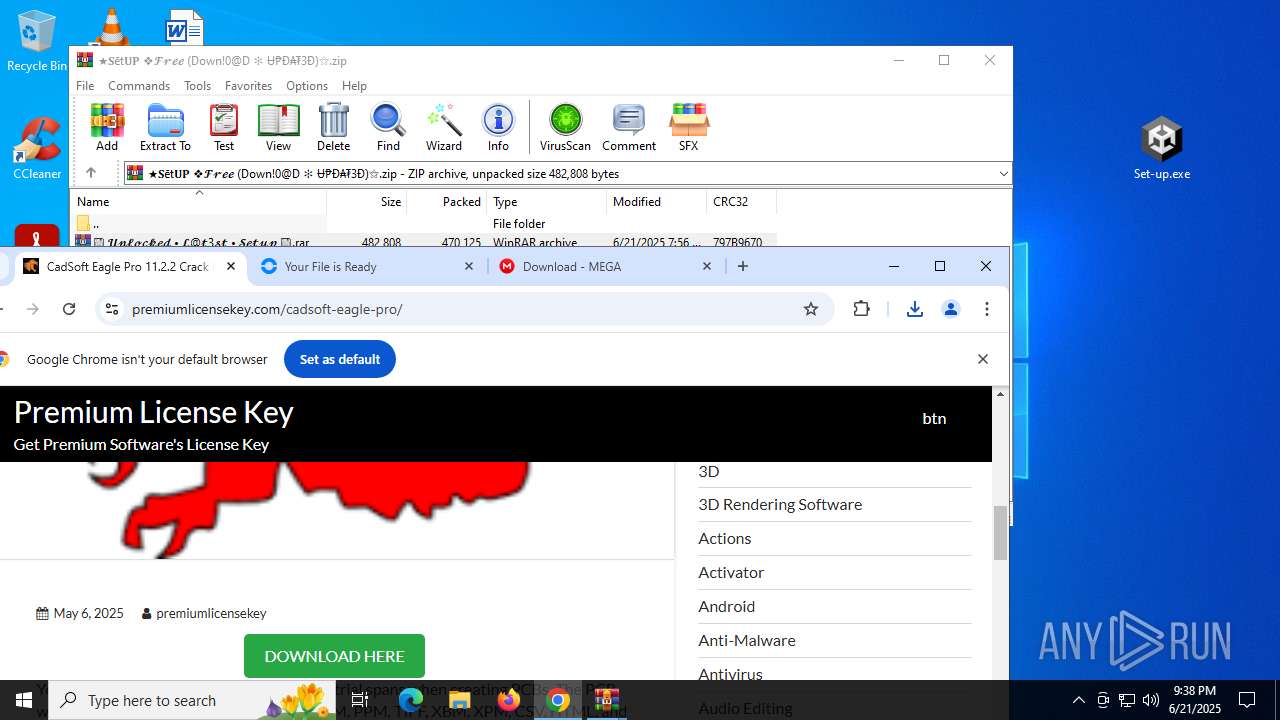Sort WinRAR list by Name column
The height and width of the screenshot is (720, 1280).
(198, 202)
